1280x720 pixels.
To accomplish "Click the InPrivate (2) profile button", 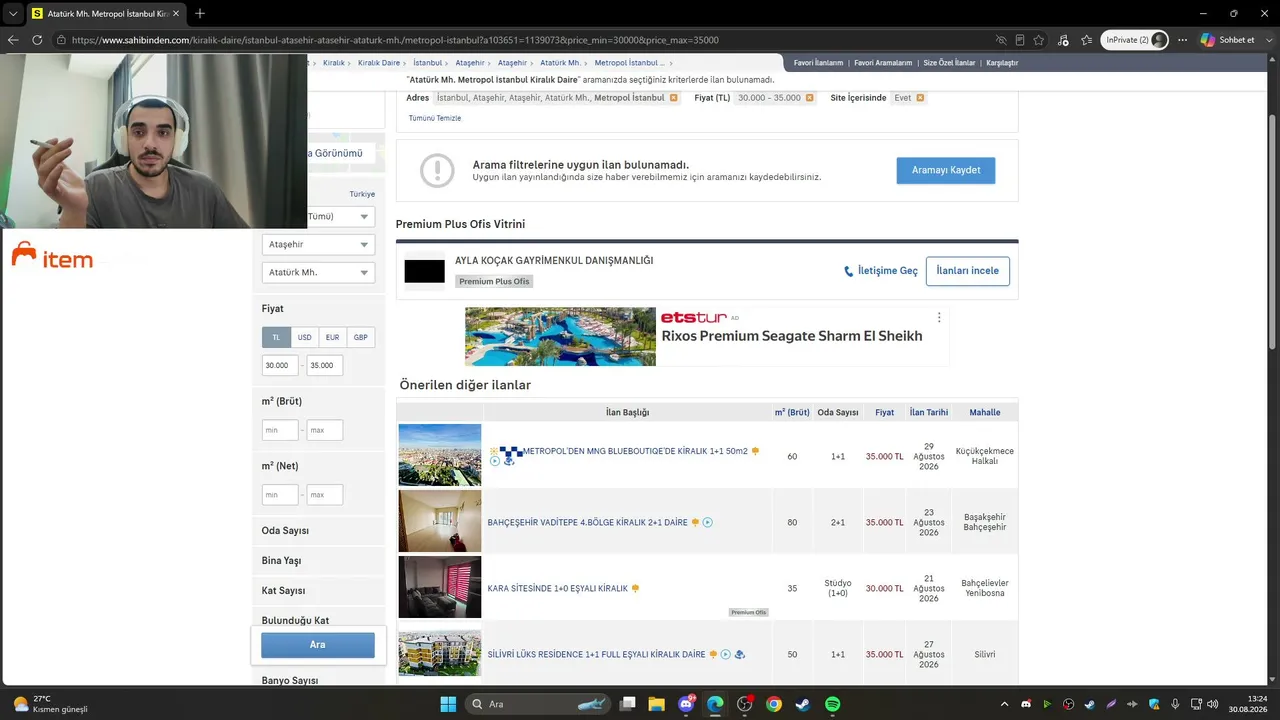I will [x=1135, y=40].
